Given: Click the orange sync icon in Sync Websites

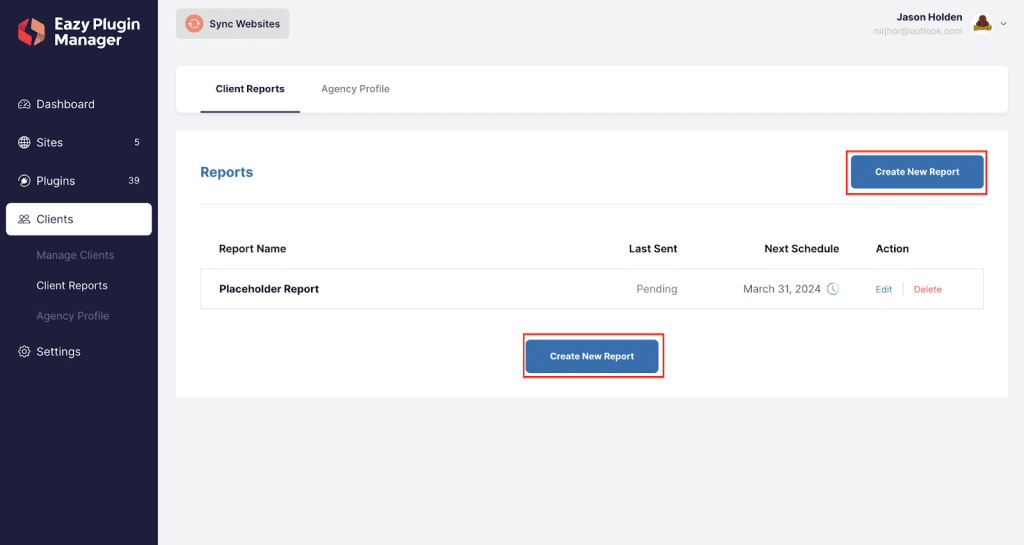Looking at the screenshot, I should [x=194, y=23].
